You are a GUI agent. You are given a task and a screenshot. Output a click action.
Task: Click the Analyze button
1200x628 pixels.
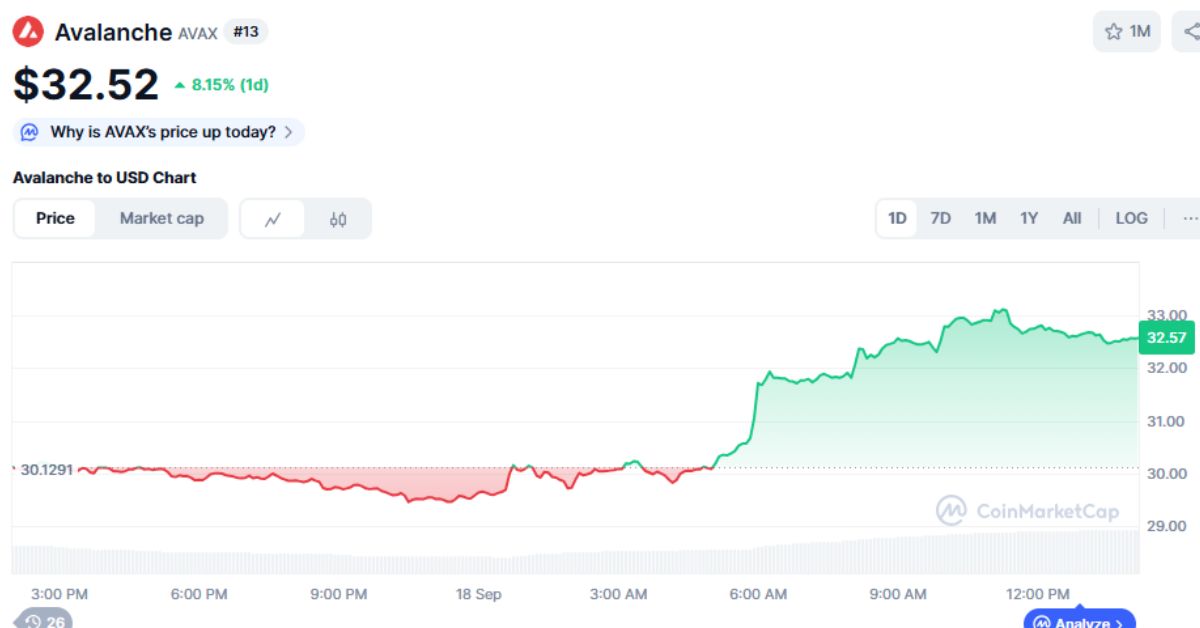point(1080,622)
